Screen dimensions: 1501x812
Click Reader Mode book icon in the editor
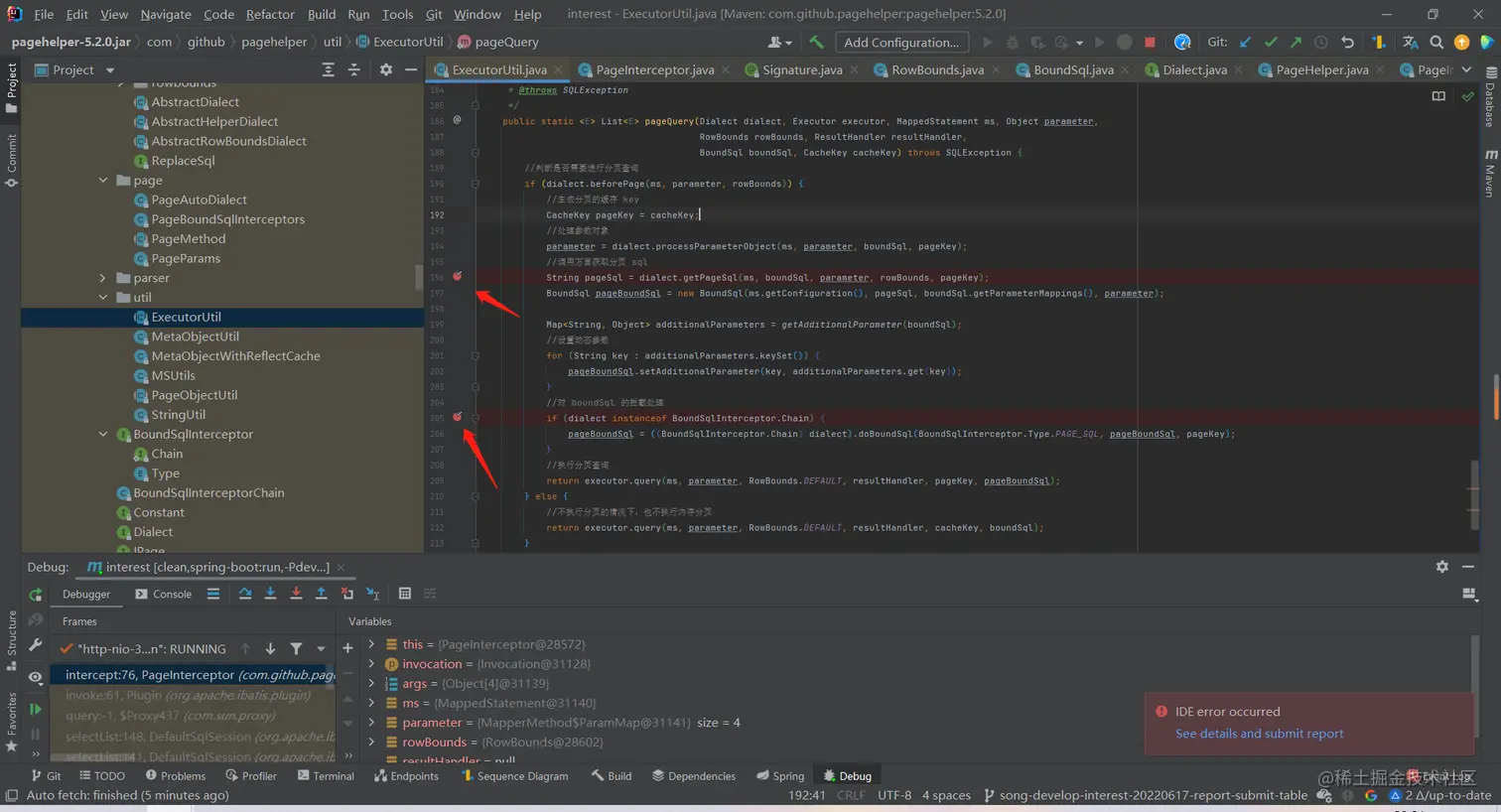(1438, 96)
